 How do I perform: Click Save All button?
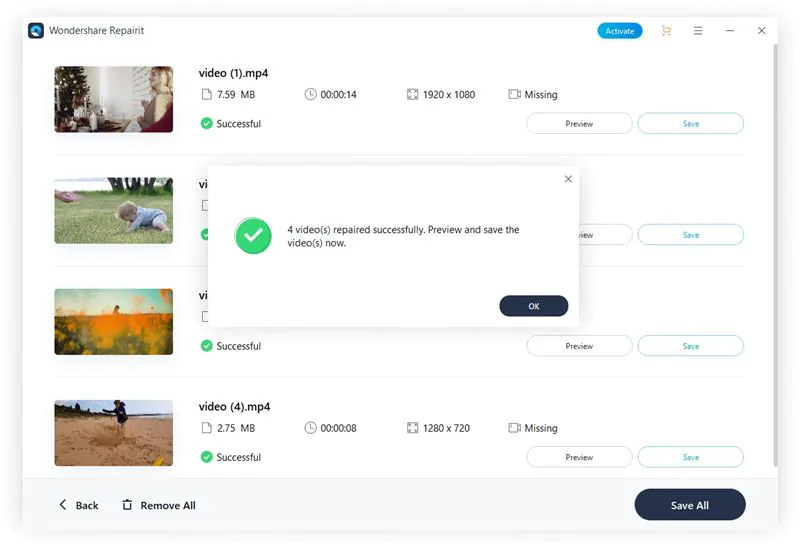[x=689, y=505]
